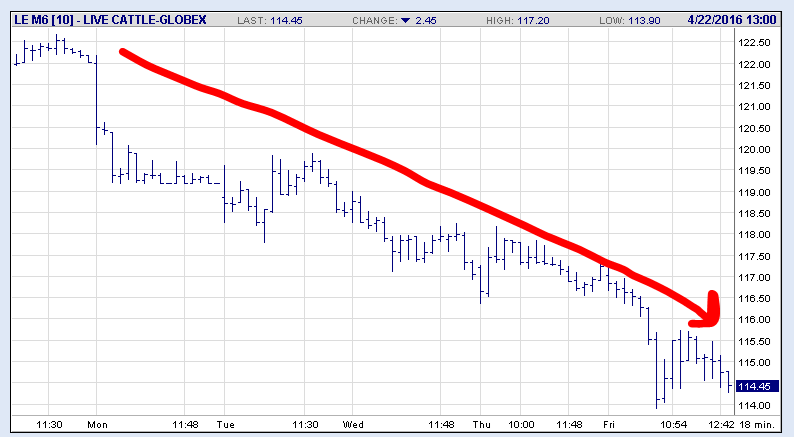
Task: Click the 122.50 price axis label
Action: pos(754,43)
